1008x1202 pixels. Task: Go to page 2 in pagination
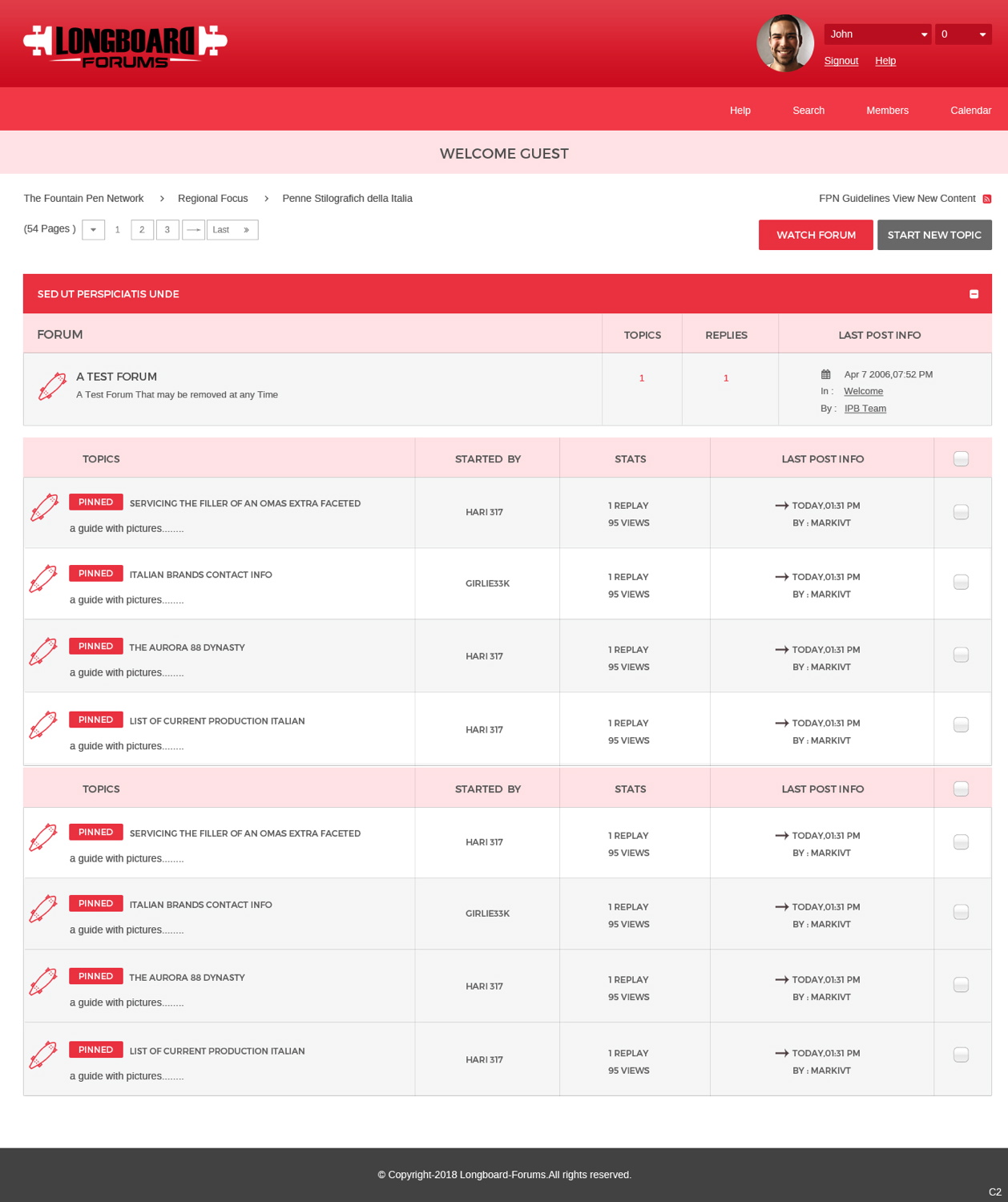pyautogui.click(x=142, y=230)
